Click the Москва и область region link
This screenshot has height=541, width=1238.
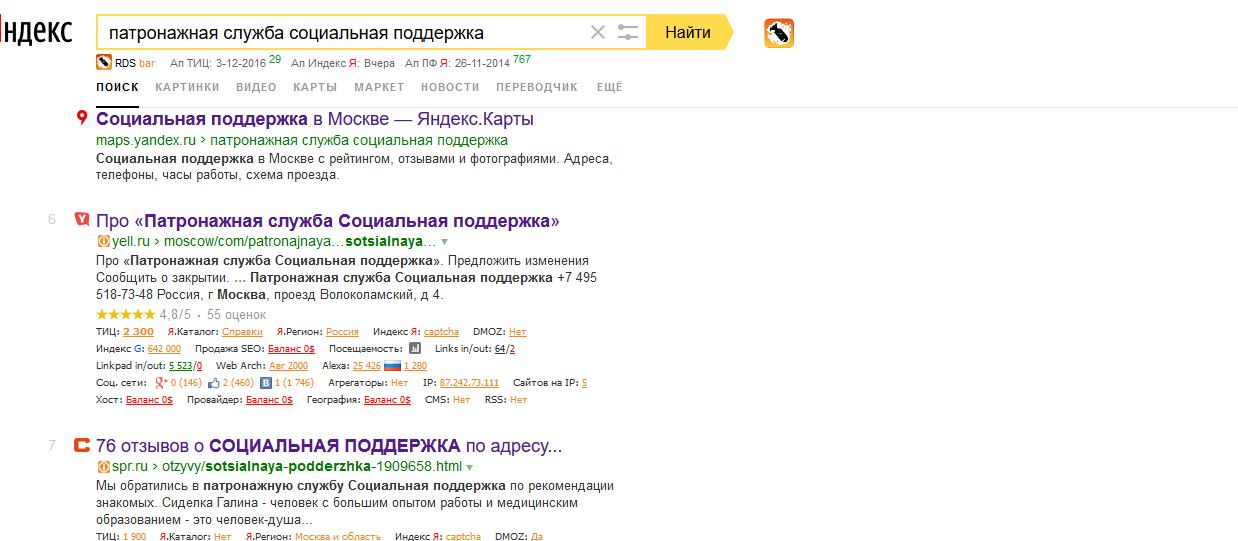point(337,536)
